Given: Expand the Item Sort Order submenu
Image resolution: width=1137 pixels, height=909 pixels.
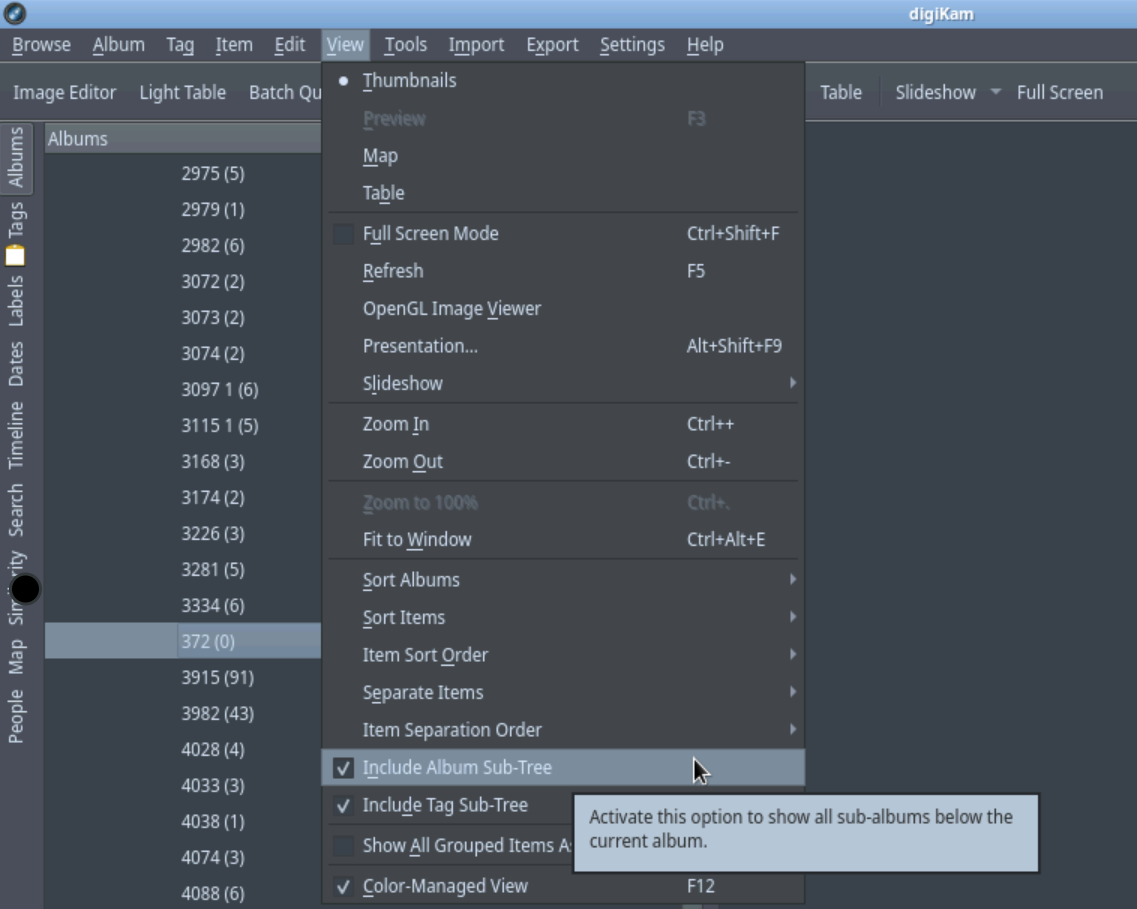Looking at the screenshot, I should click(563, 655).
